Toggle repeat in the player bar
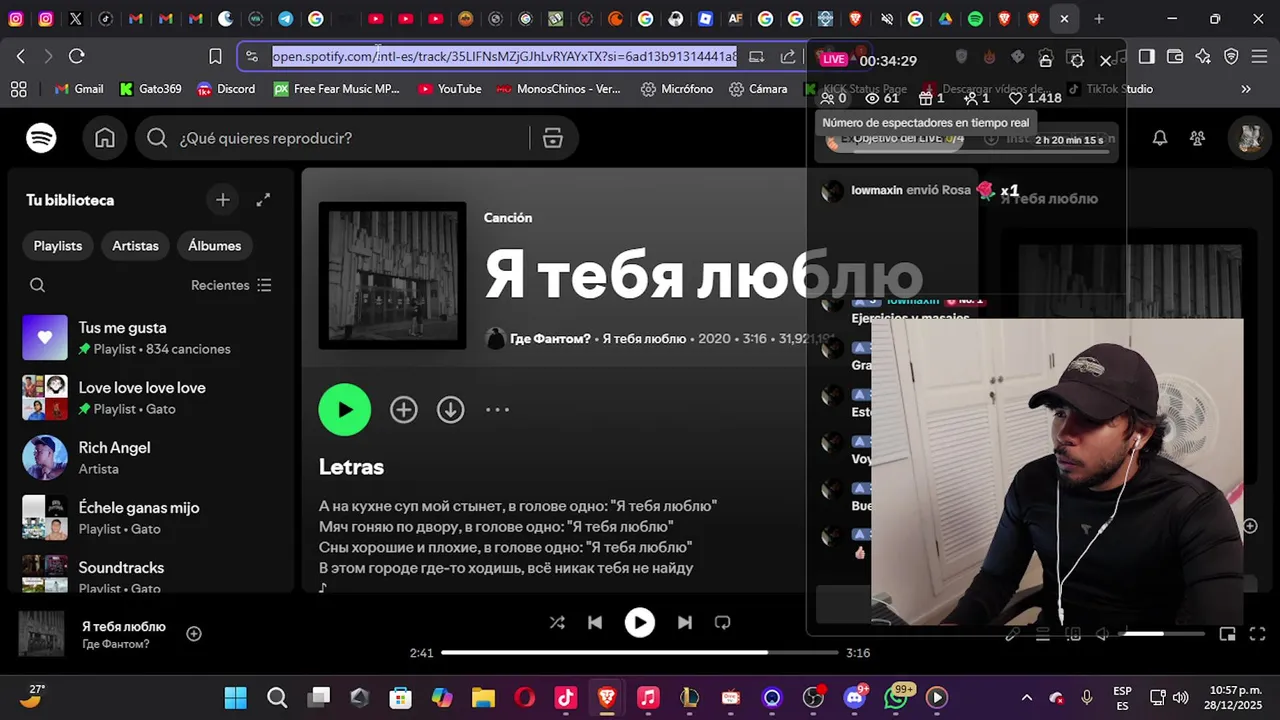This screenshot has height=720, width=1280. coord(723,622)
